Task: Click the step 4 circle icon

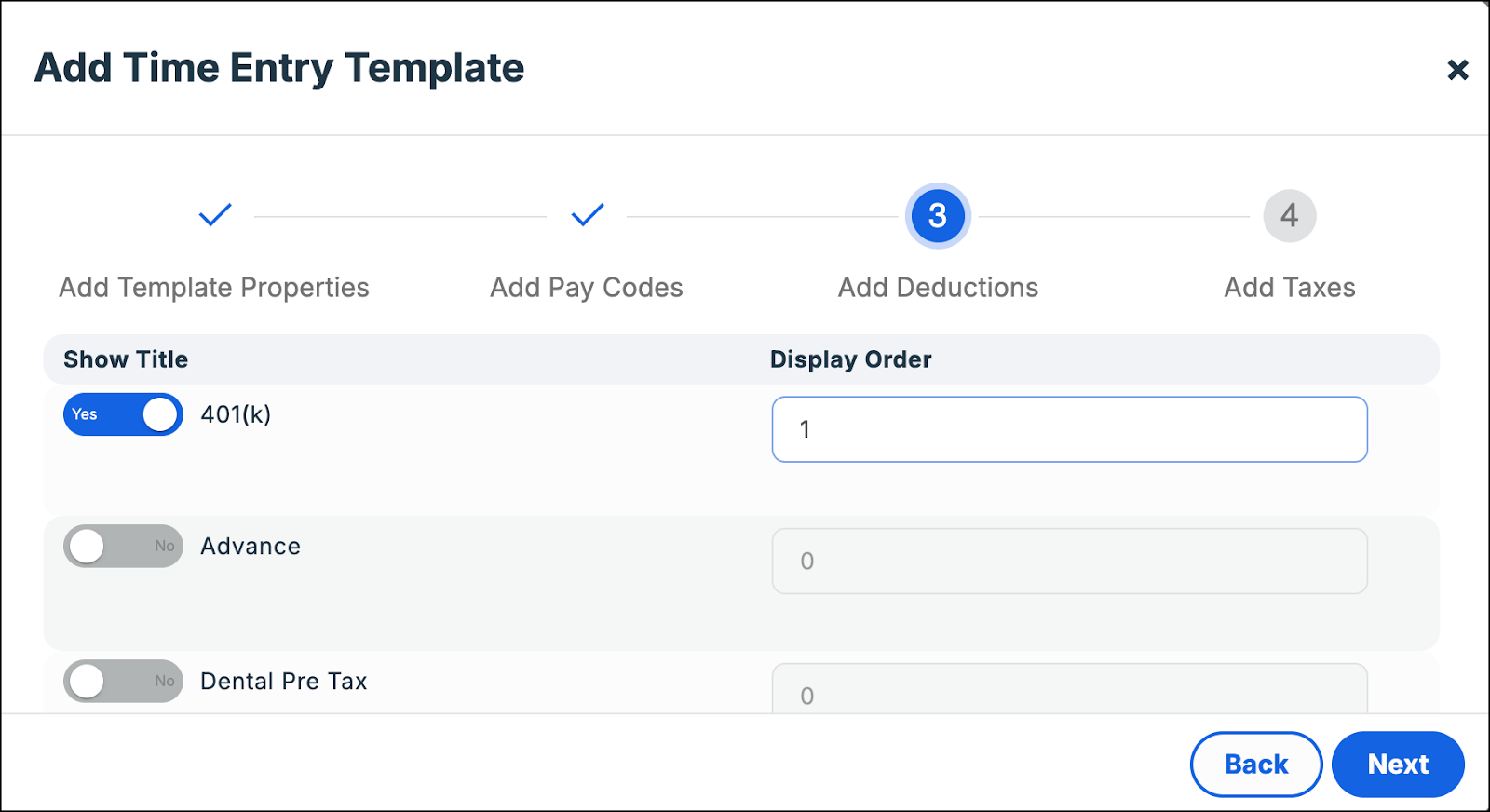Action: pyautogui.click(x=1289, y=216)
